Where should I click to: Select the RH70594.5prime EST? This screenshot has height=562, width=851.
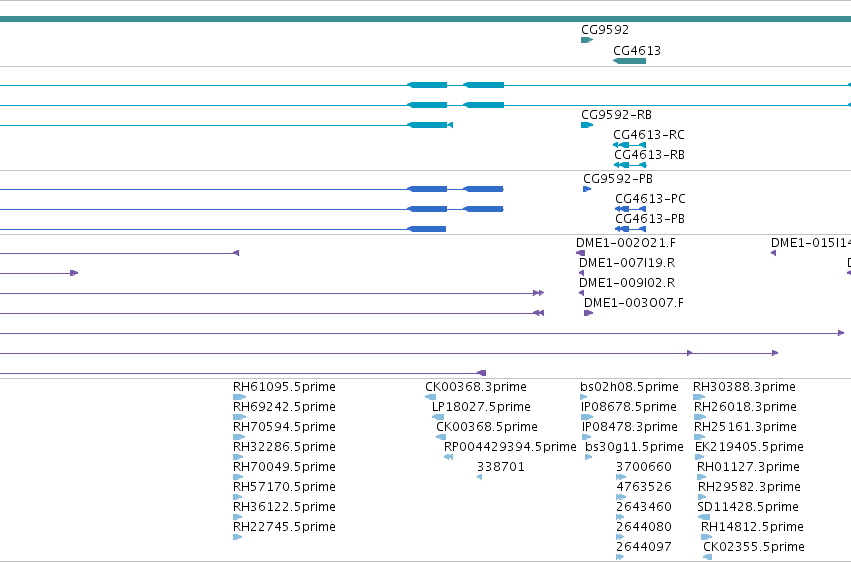coord(239,437)
